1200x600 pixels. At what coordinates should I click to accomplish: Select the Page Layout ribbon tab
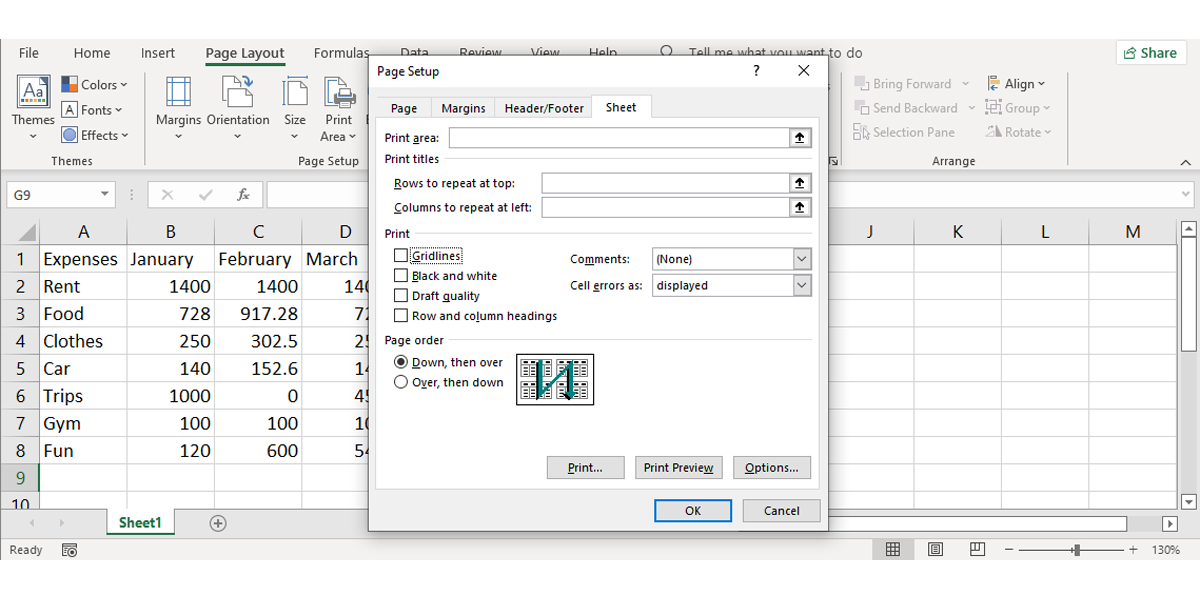click(x=245, y=54)
